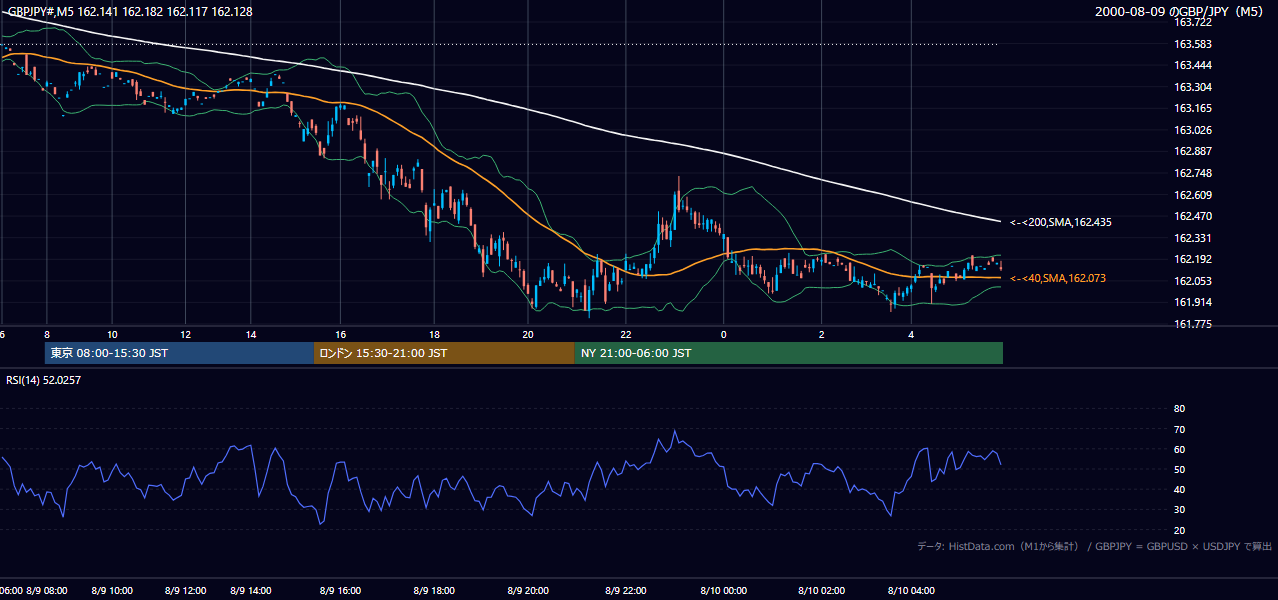
Task: Click the 162.331 price axis value
Action: point(1192,238)
